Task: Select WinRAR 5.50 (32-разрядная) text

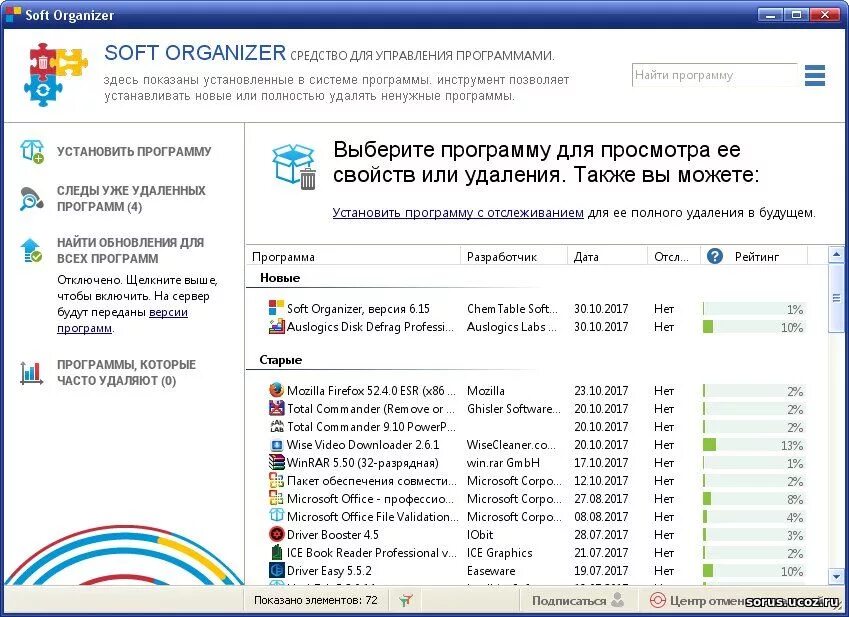Action: click(362, 463)
